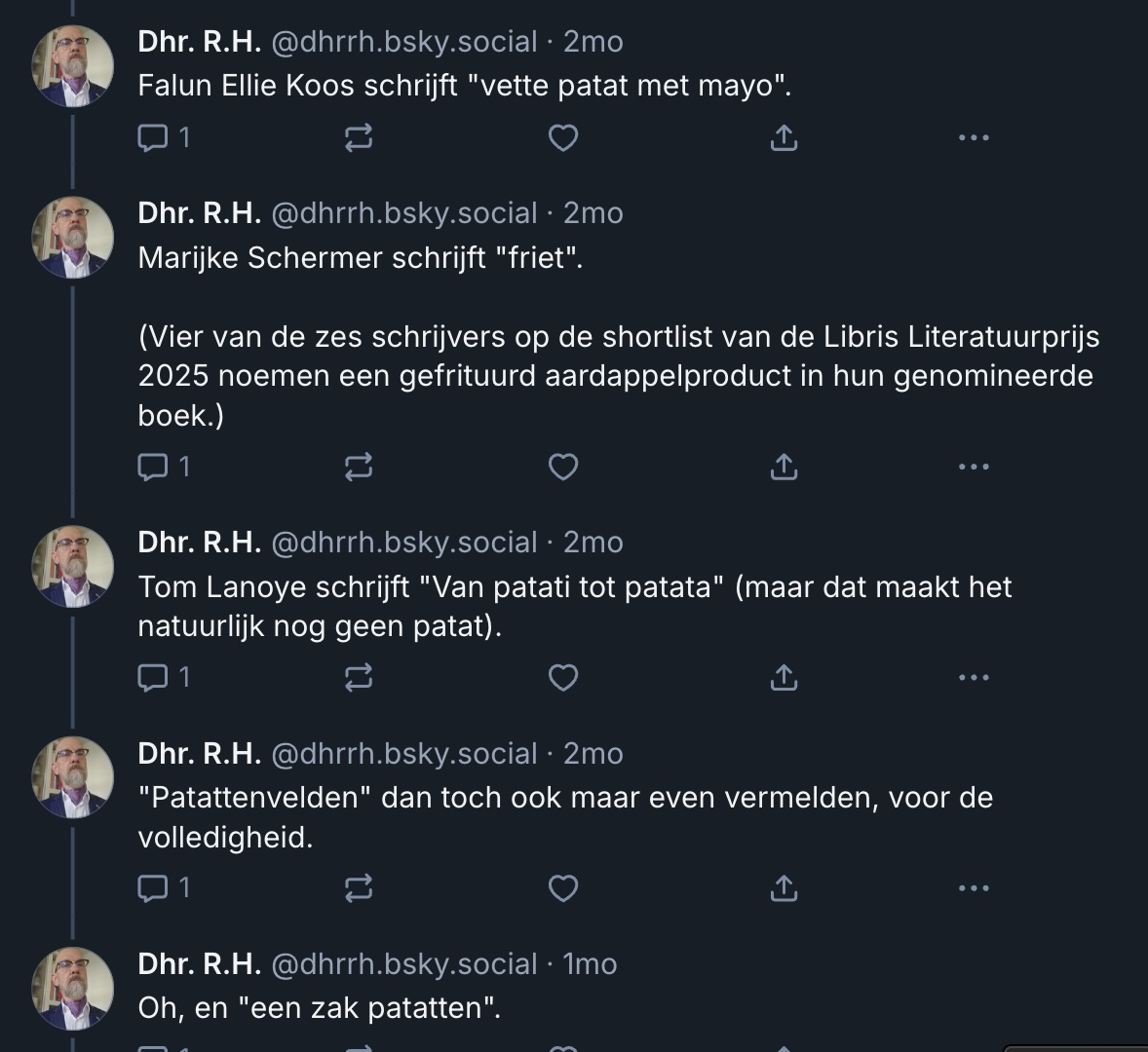1148x1052 pixels.
Task: Like the "Van patati tot patata" post
Action: point(563,677)
